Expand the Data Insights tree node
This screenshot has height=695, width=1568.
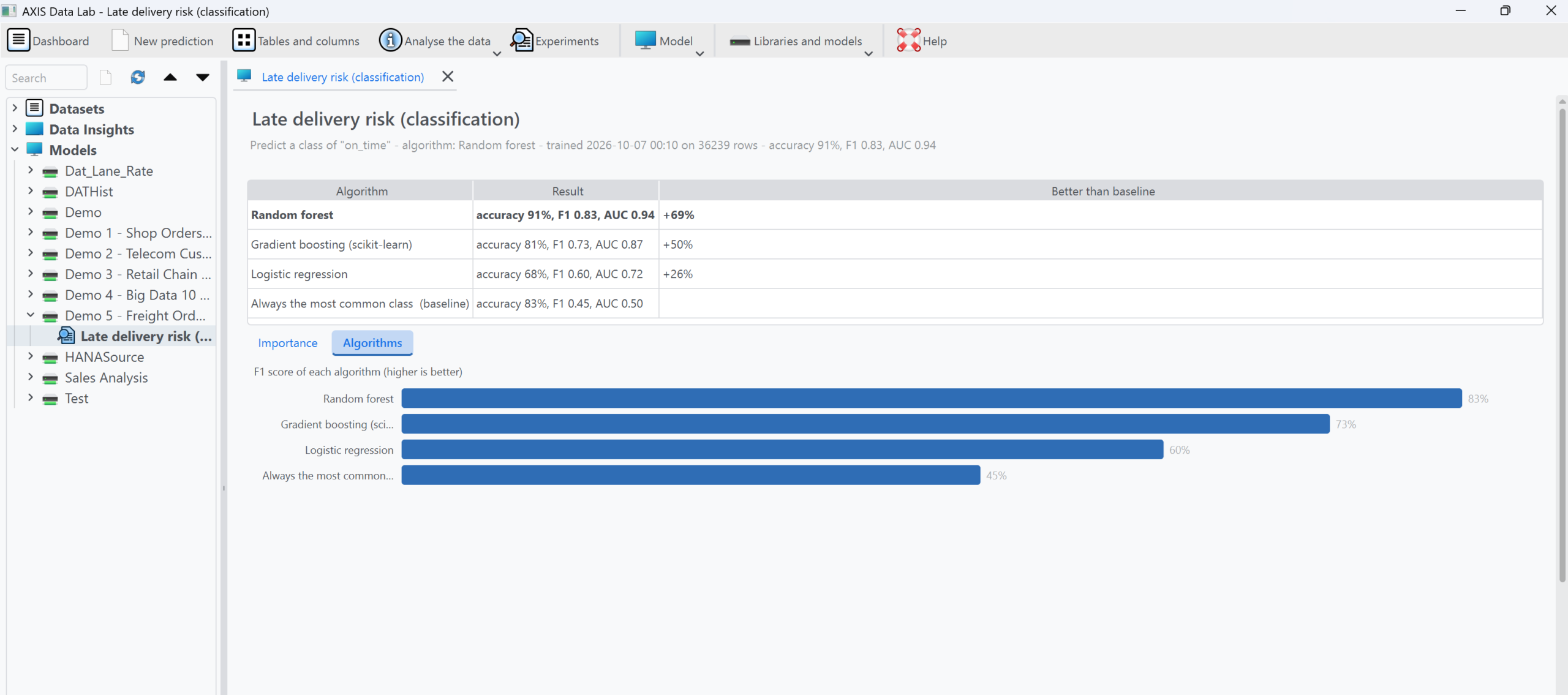(x=15, y=129)
